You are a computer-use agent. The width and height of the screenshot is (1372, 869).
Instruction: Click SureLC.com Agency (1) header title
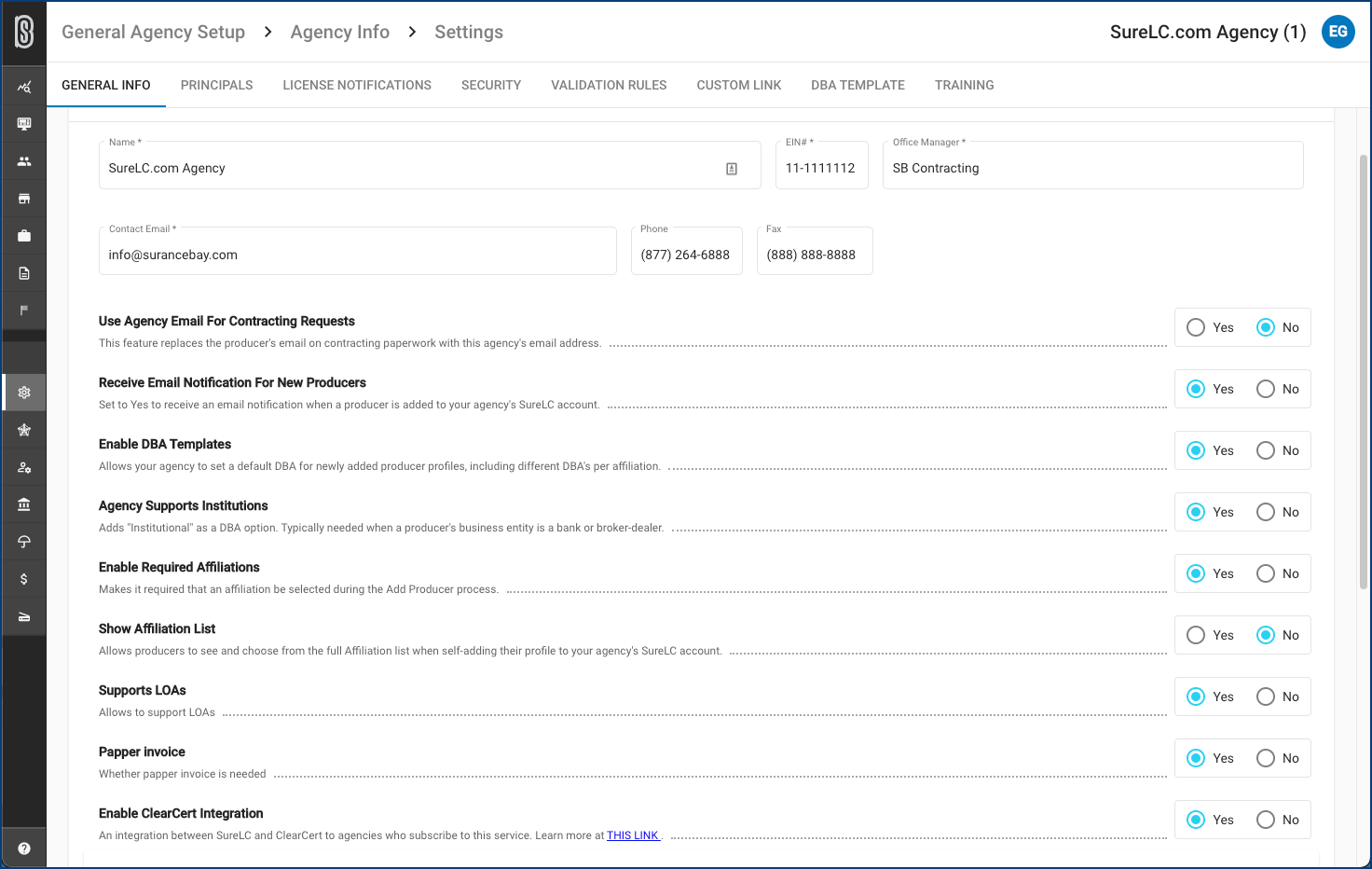pyautogui.click(x=1208, y=32)
